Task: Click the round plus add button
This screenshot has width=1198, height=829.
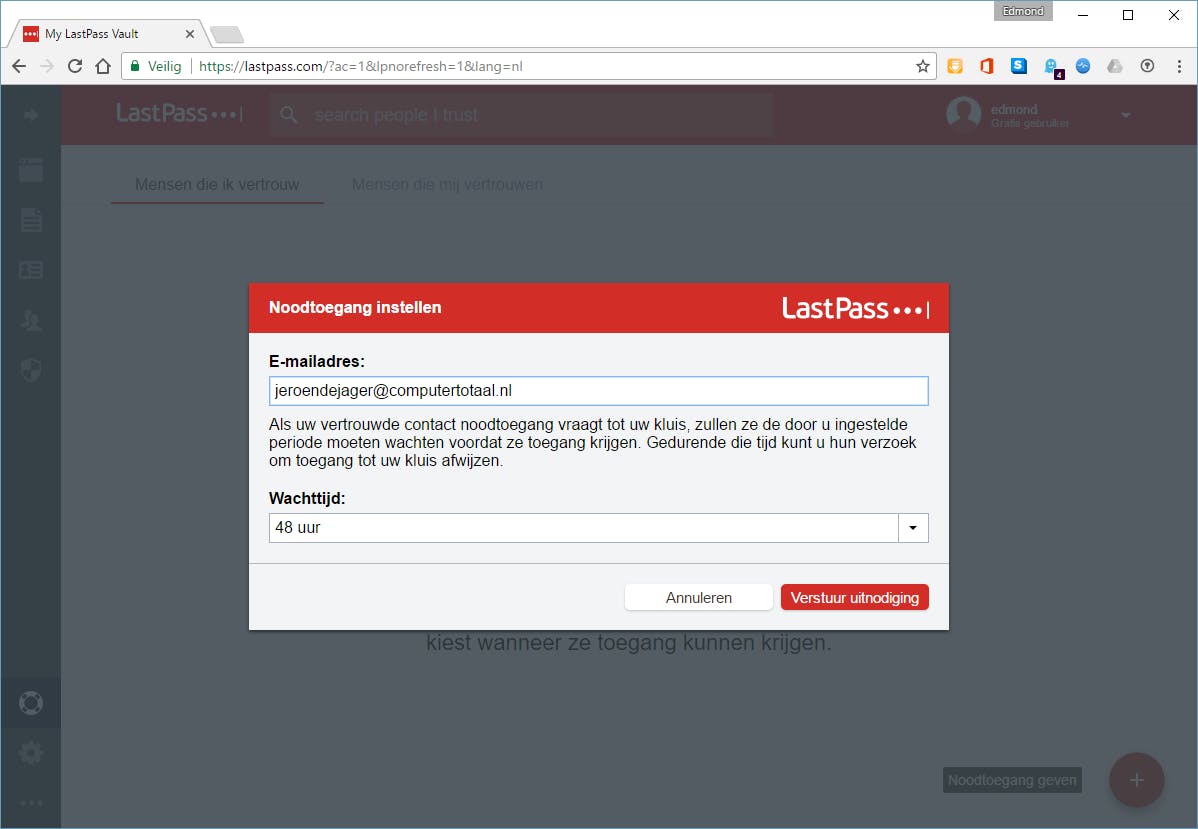Action: [1137, 780]
